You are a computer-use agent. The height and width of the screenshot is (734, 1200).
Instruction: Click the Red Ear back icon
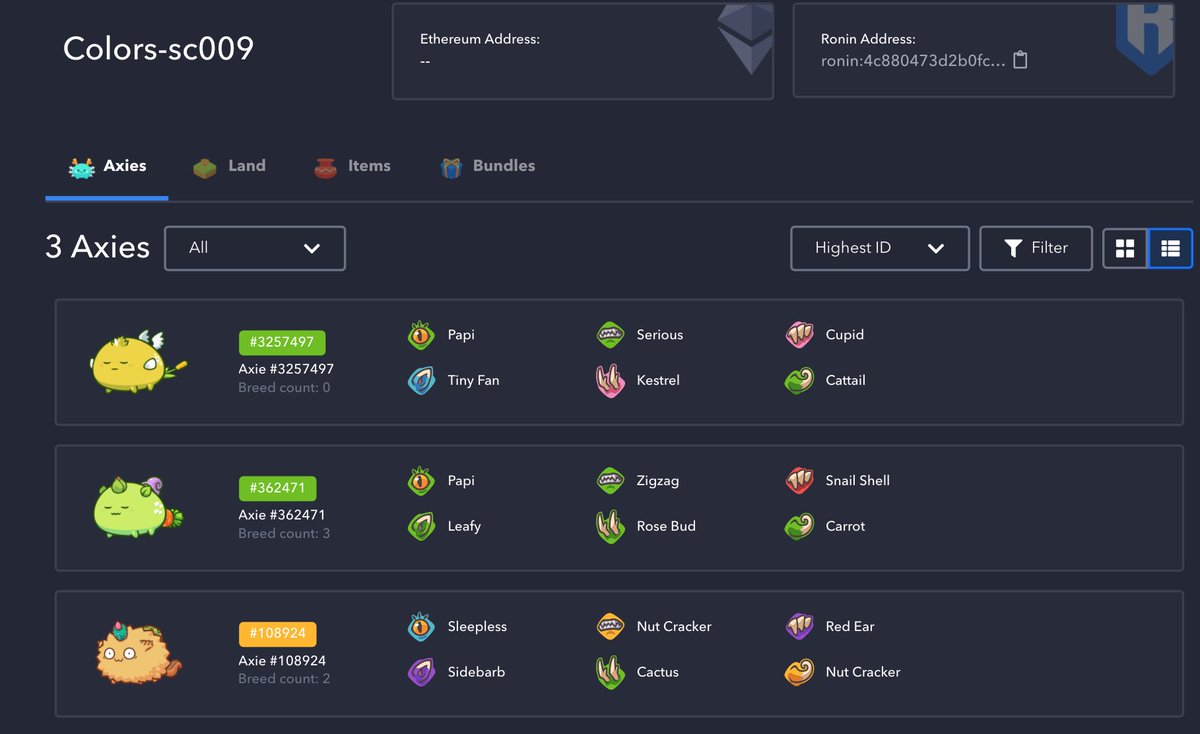point(799,627)
